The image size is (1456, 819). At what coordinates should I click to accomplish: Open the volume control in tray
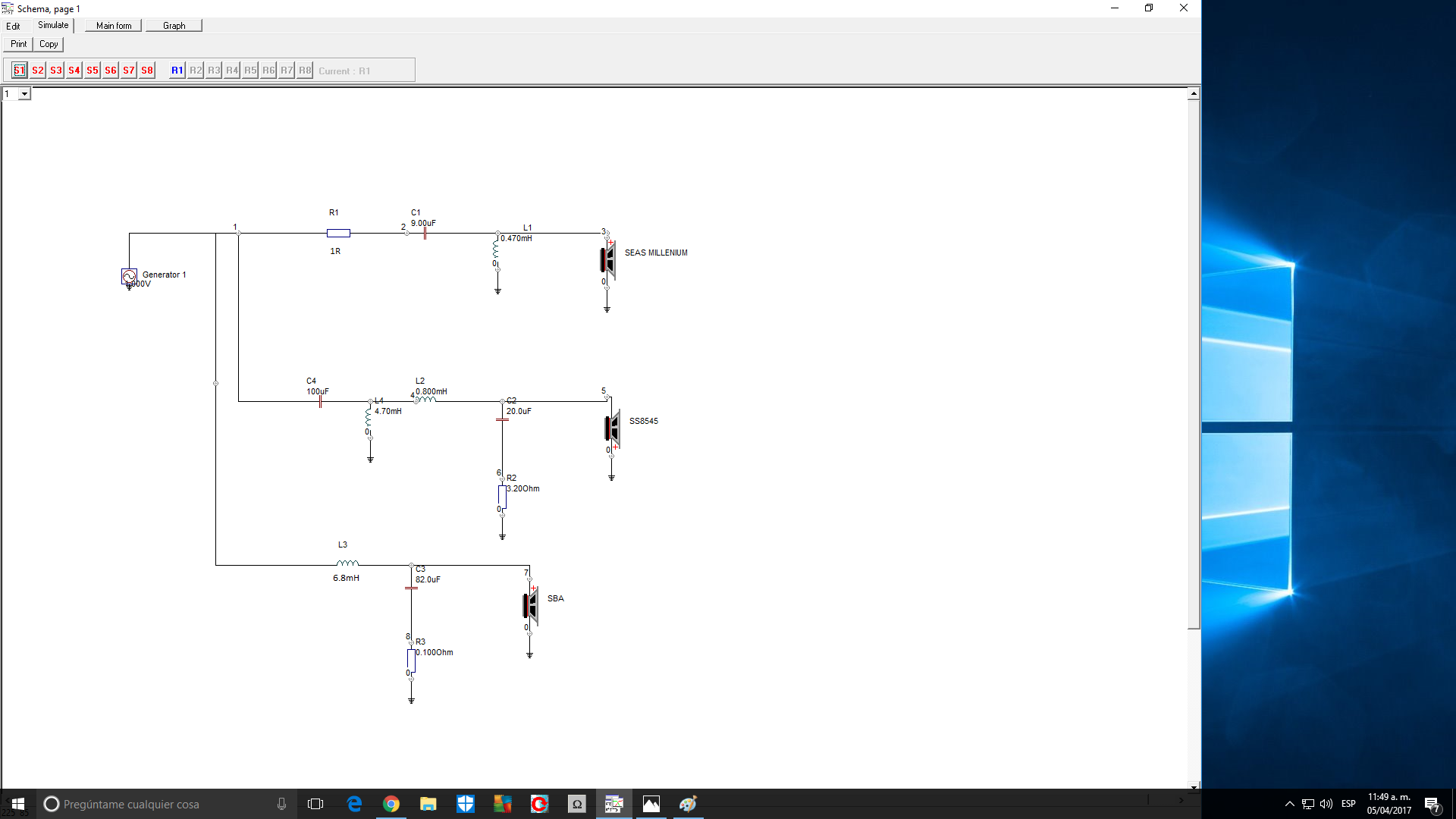click(x=1326, y=804)
